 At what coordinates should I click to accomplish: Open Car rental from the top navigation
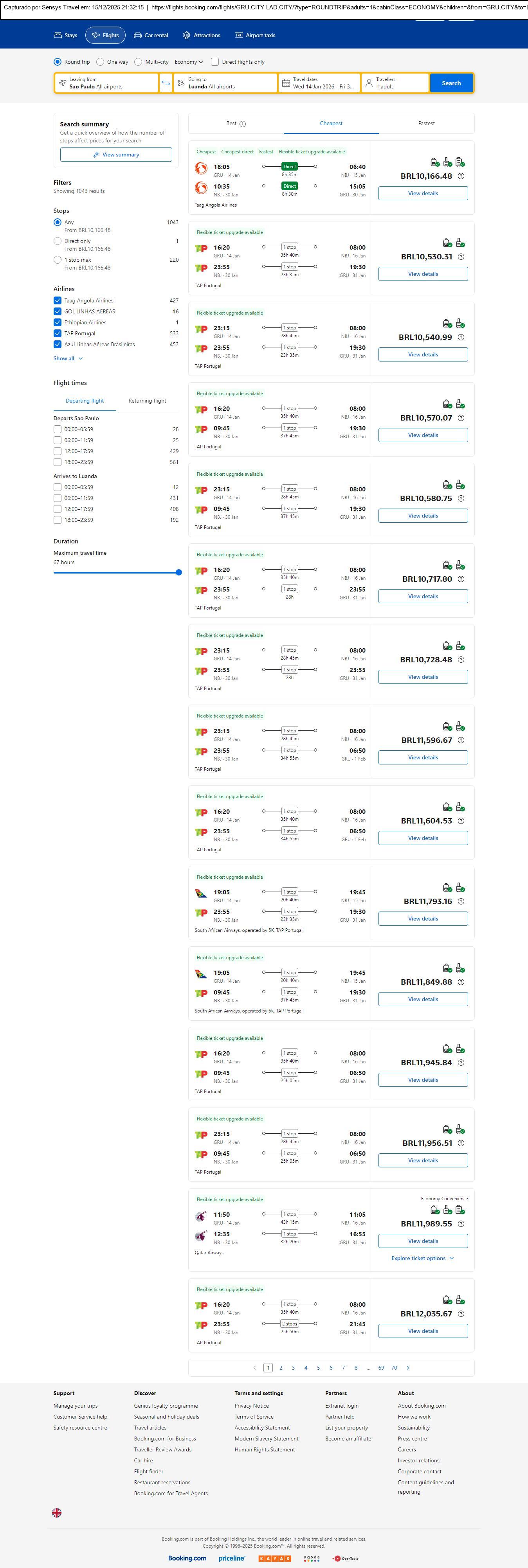[x=150, y=35]
